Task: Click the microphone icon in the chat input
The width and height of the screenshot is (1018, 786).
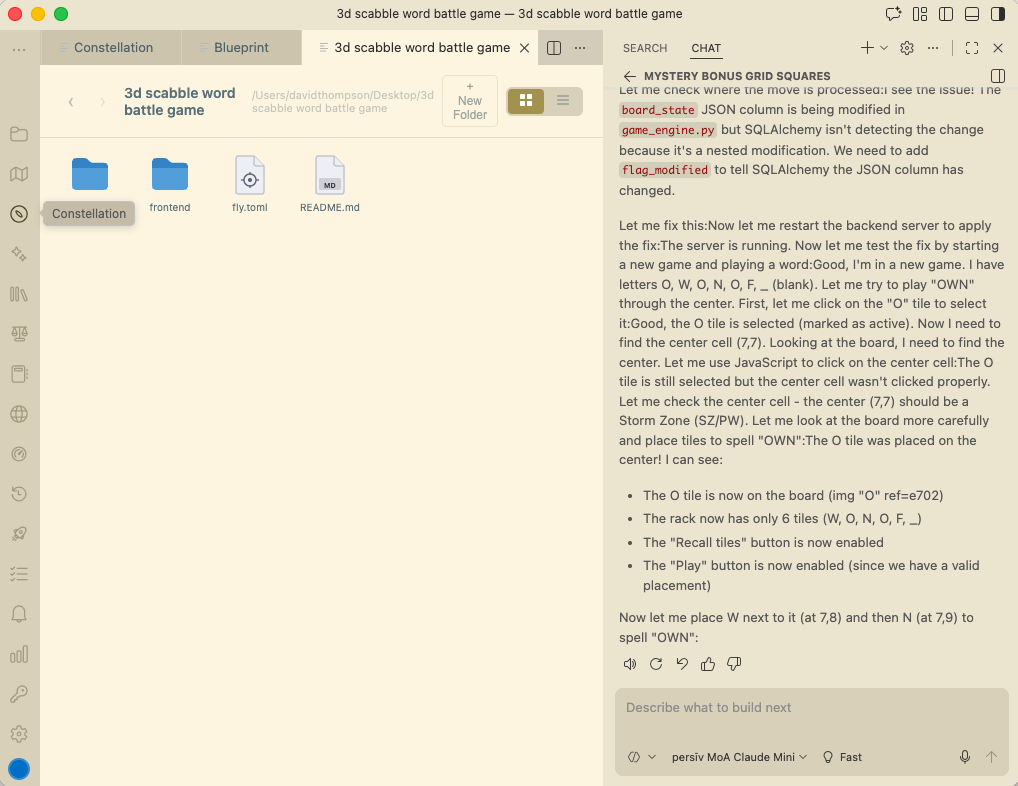Action: click(964, 757)
